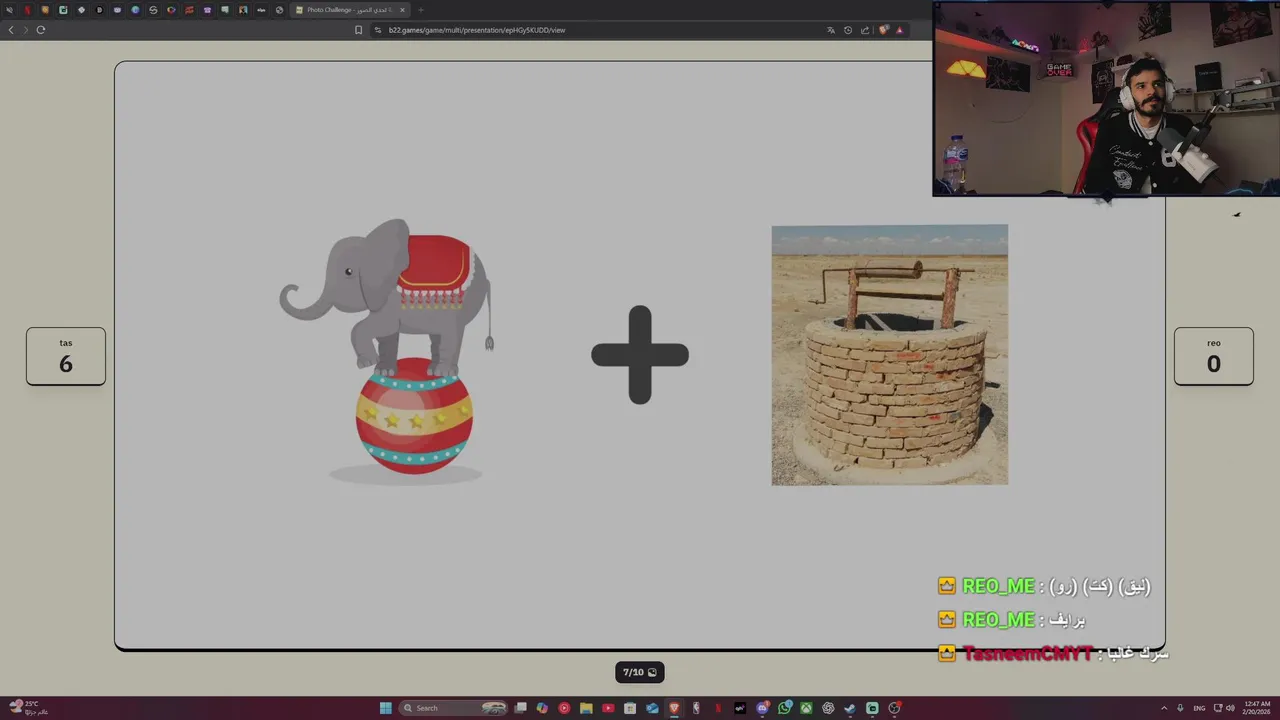Open the clock showing 12:47 AM
1280x720 pixels.
tap(1257, 708)
